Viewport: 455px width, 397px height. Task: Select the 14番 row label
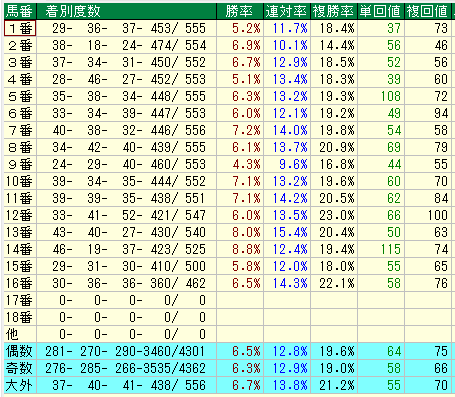(20, 249)
